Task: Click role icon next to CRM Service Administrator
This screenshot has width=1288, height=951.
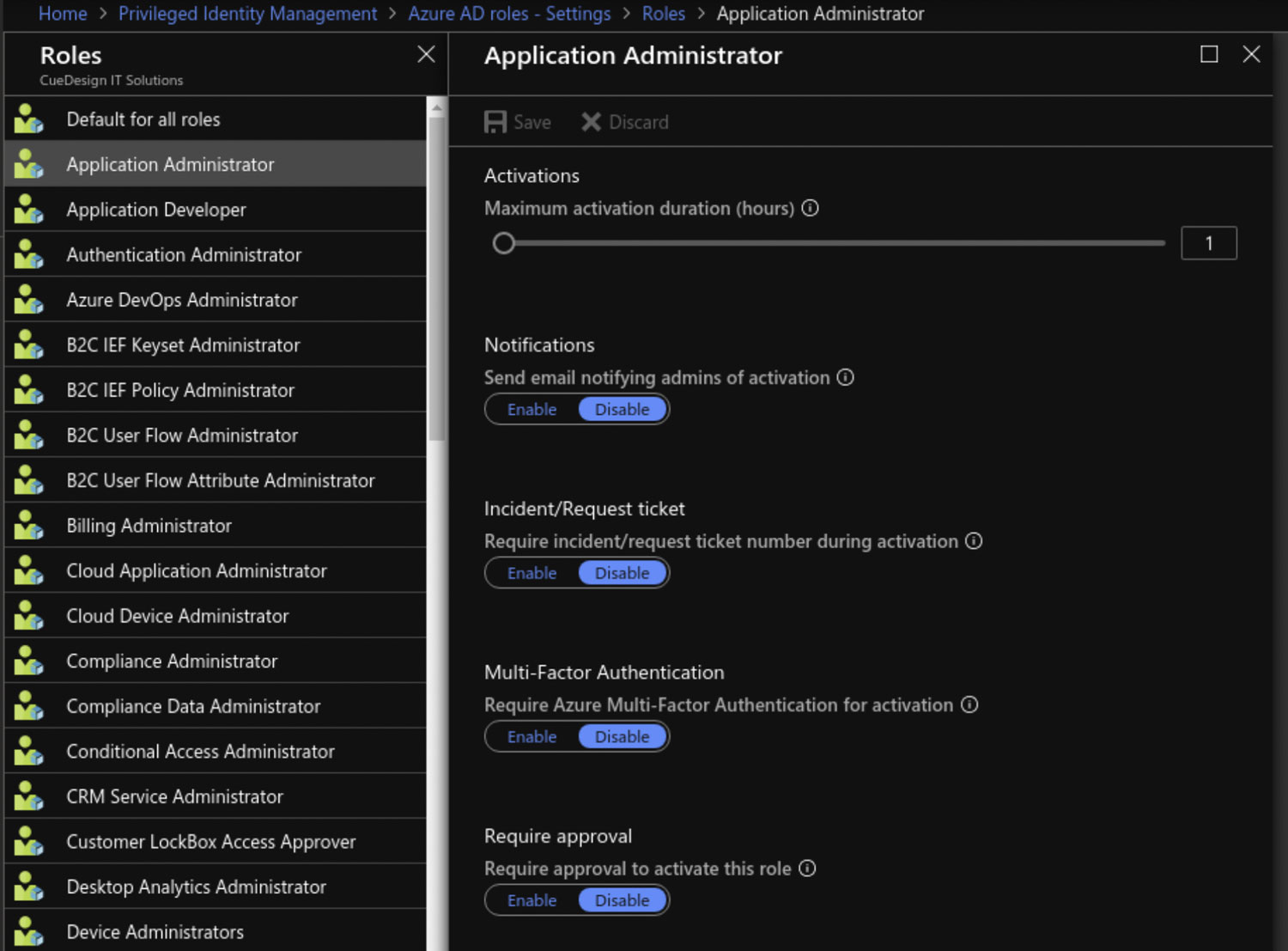Action: coord(28,797)
